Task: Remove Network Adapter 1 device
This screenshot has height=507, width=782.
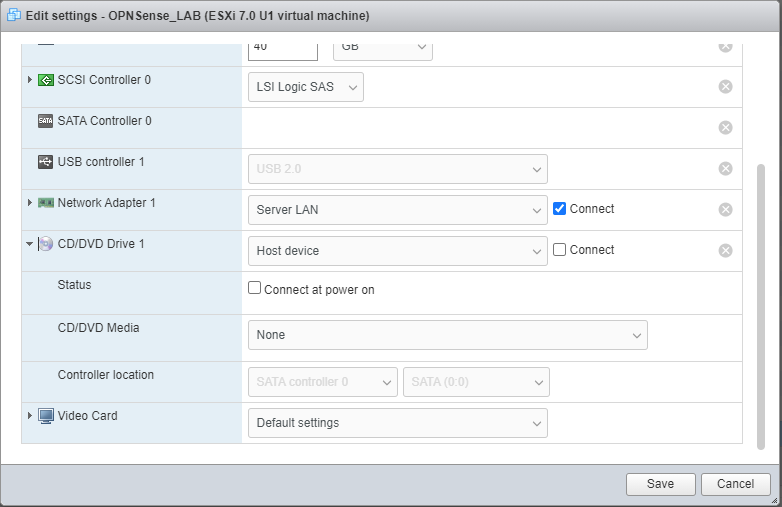Action: coord(725,209)
